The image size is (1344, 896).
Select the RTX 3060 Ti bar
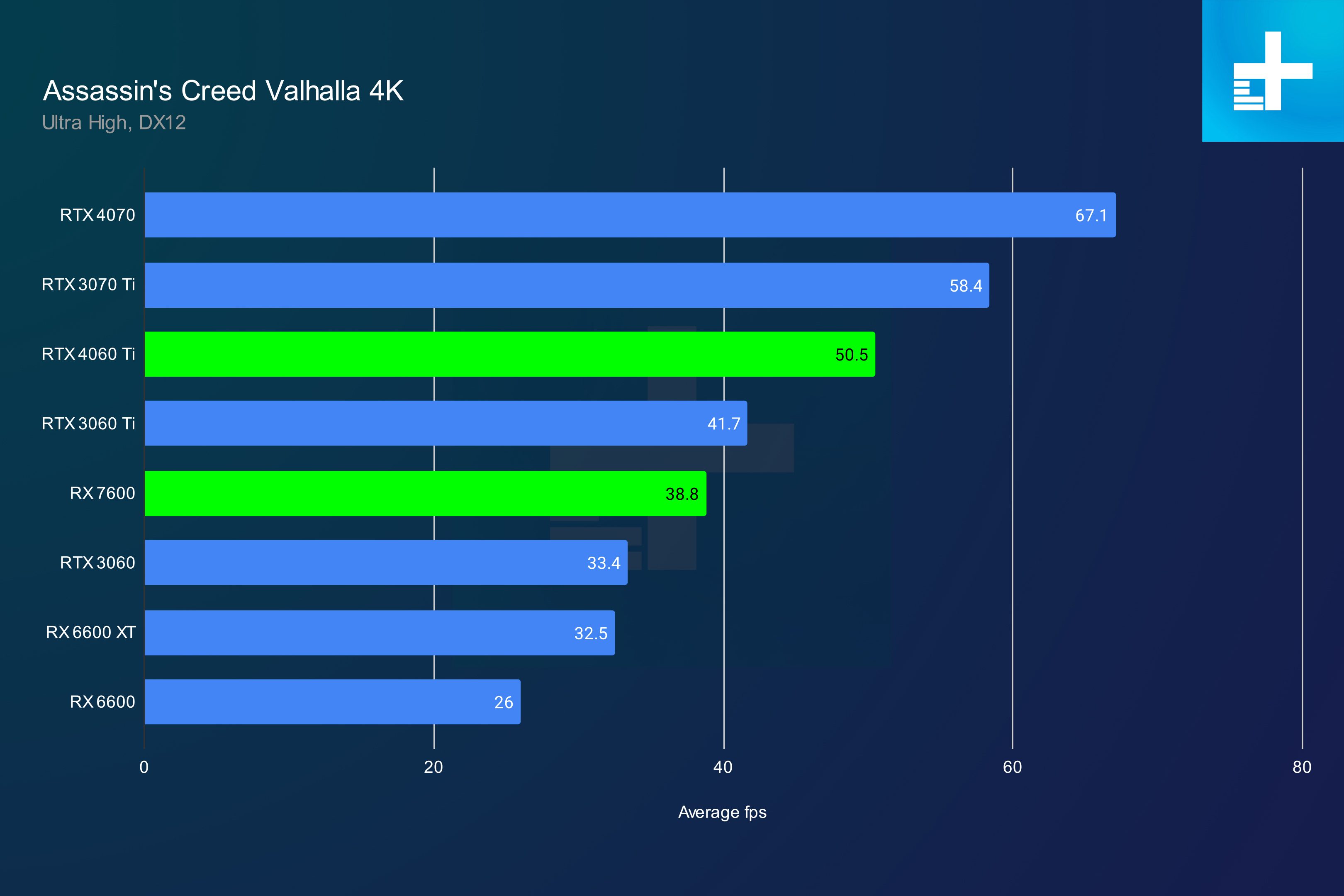[446, 424]
